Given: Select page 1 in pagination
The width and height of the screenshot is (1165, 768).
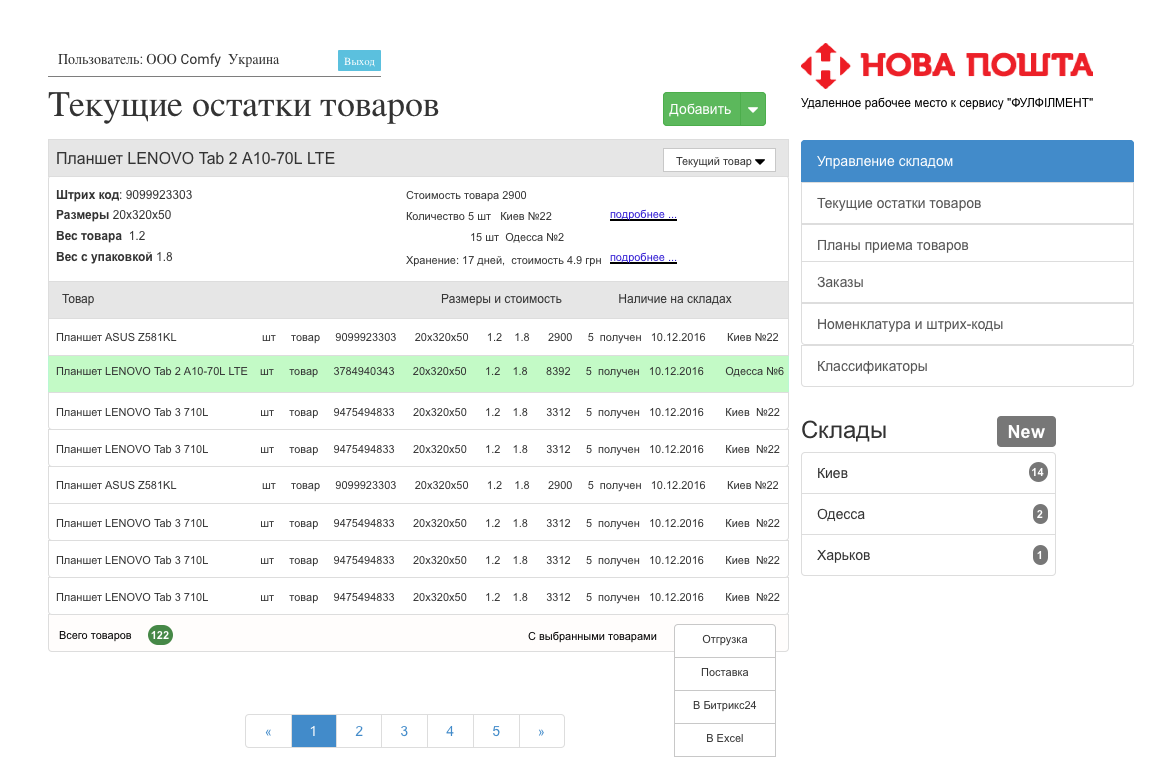Looking at the screenshot, I should point(314,732).
